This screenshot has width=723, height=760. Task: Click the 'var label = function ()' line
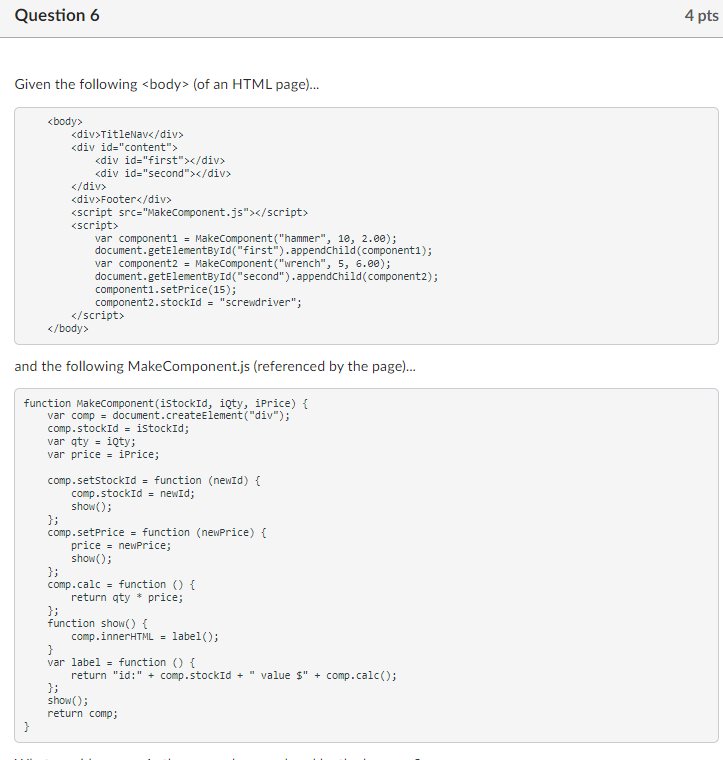[121, 663]
